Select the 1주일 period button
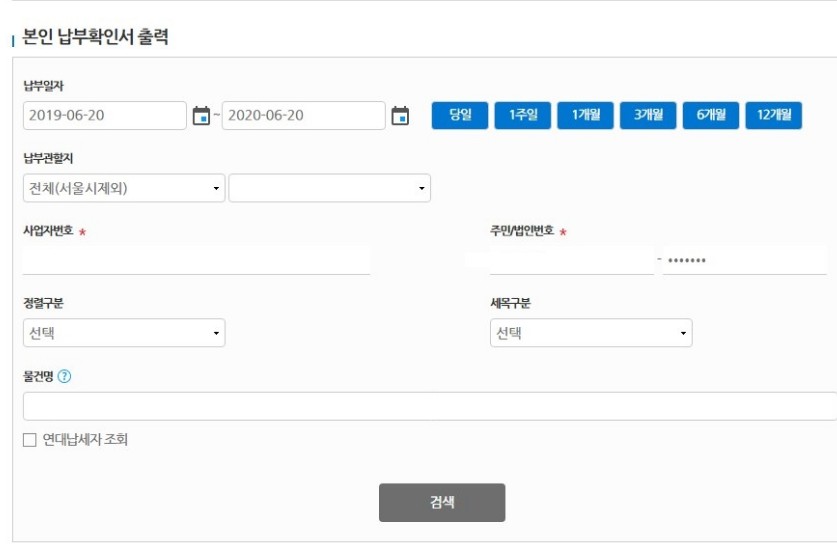 click(523, 115)
